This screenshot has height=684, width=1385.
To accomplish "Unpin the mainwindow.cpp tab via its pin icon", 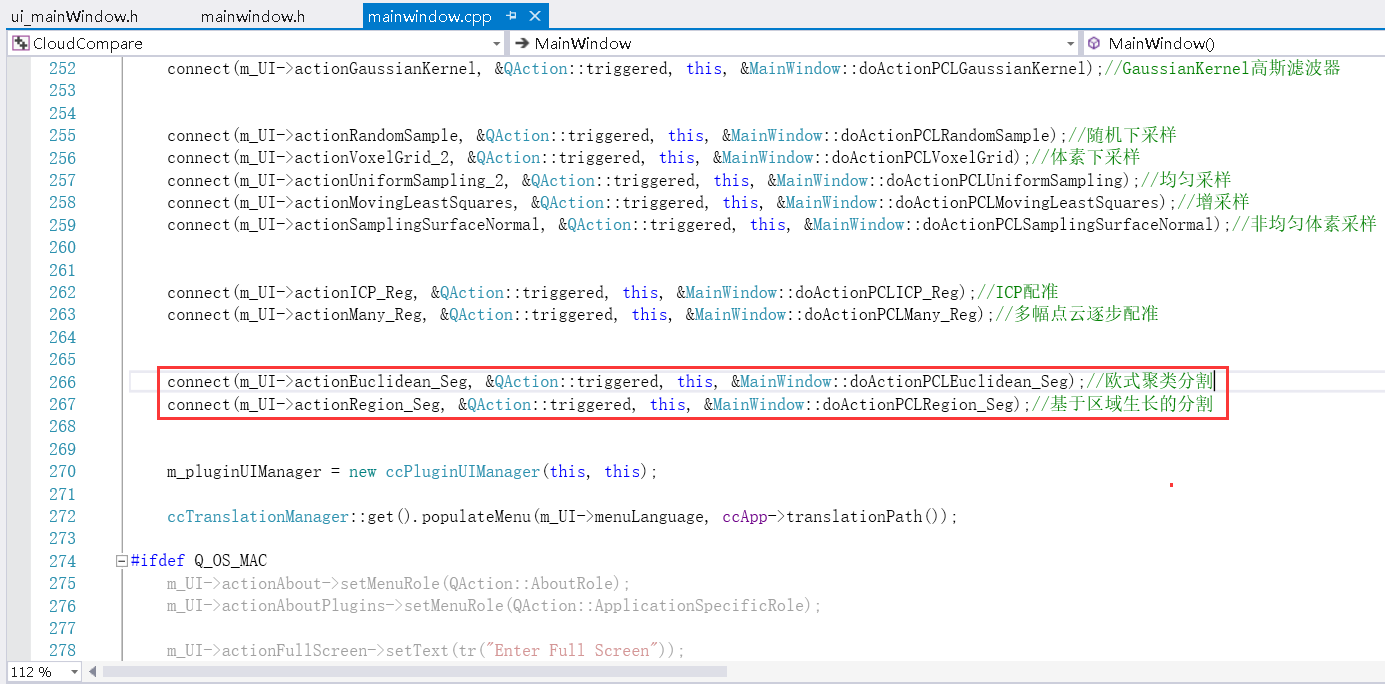I will tap(511, 16).
